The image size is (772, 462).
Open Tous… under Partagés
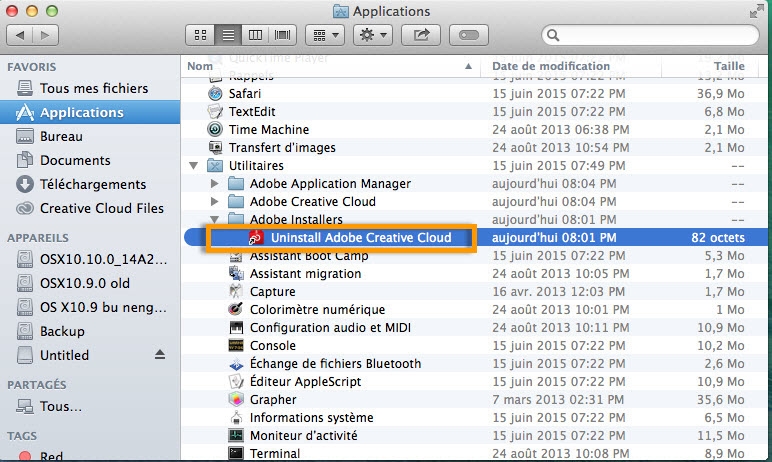(x=90, y=406)
